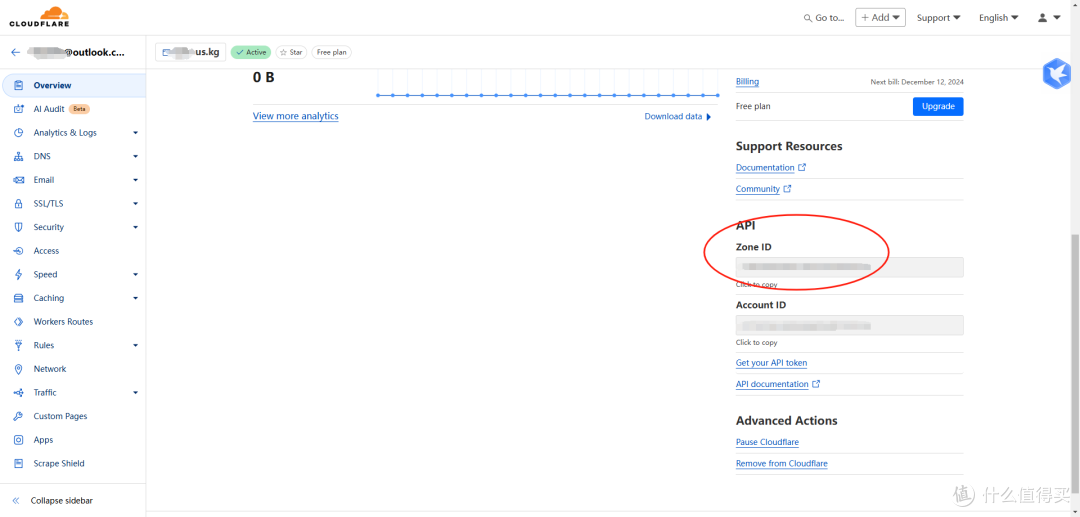
Task: Open Scrape Shield in sidebar
Action: (58, 464)
